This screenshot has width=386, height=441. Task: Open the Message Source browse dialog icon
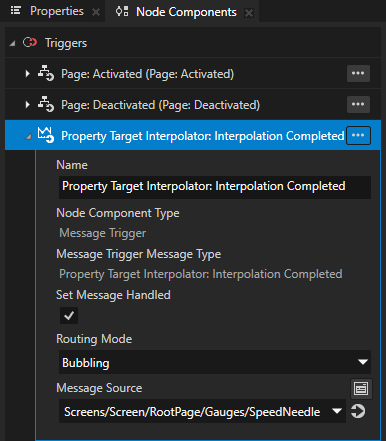[361, 389]
